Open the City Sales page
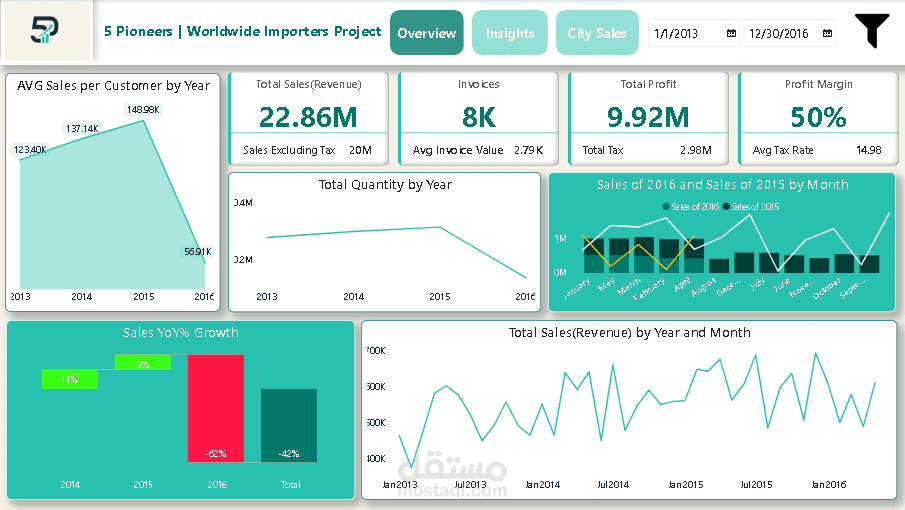Screen dimensions: 905x510 point(597,33)
